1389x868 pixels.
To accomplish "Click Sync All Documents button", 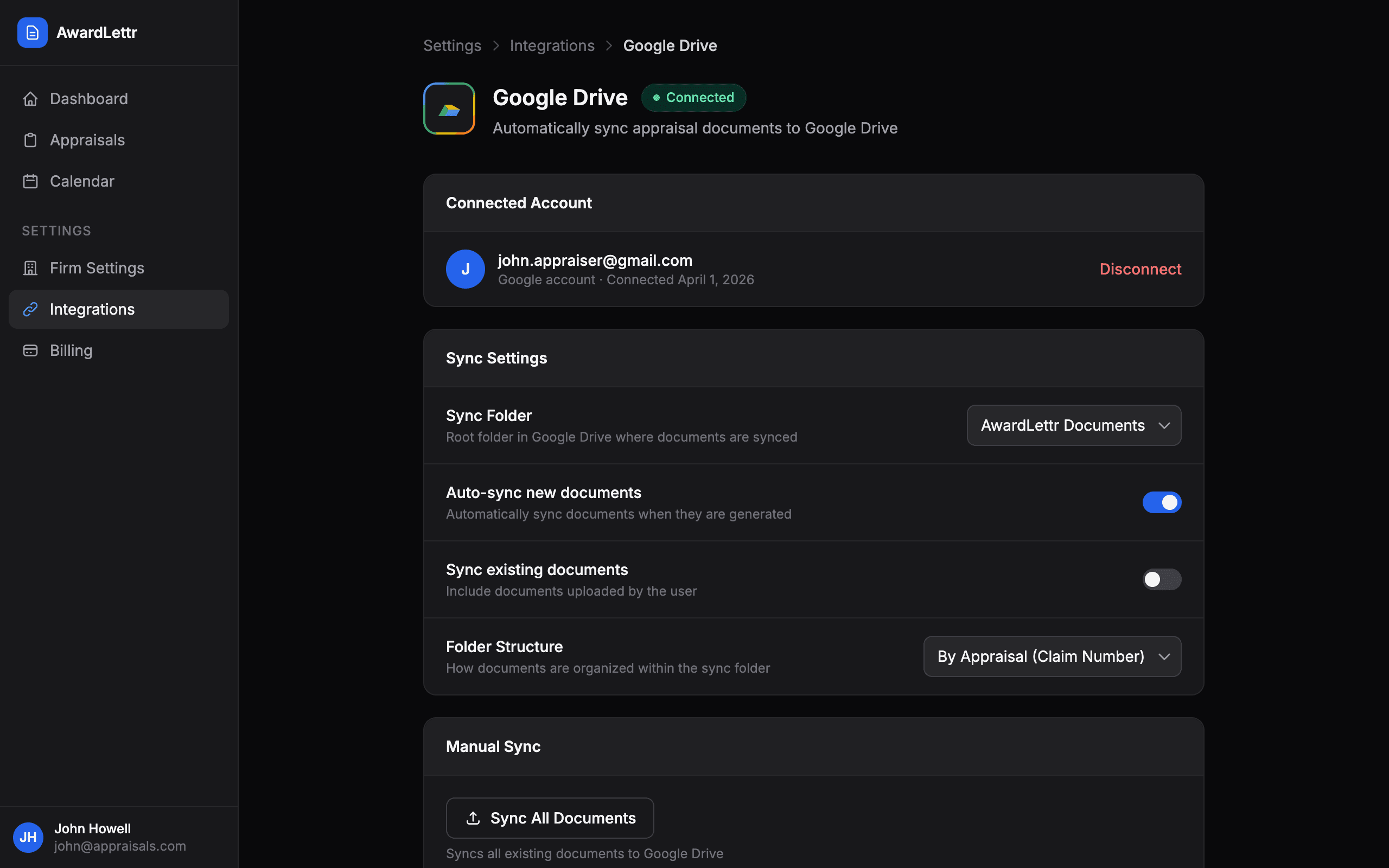I will [x=550, y=818].
